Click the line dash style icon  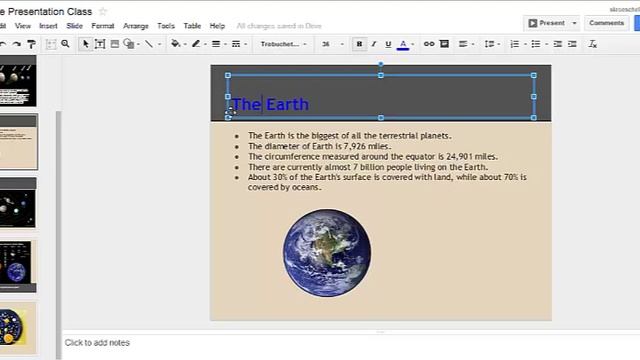[x=236, y=44]
